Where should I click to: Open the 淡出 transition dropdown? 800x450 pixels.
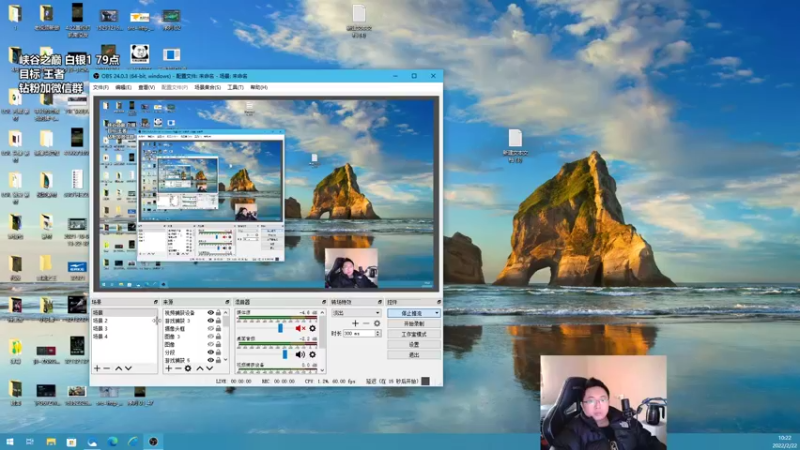coord(356,313)
